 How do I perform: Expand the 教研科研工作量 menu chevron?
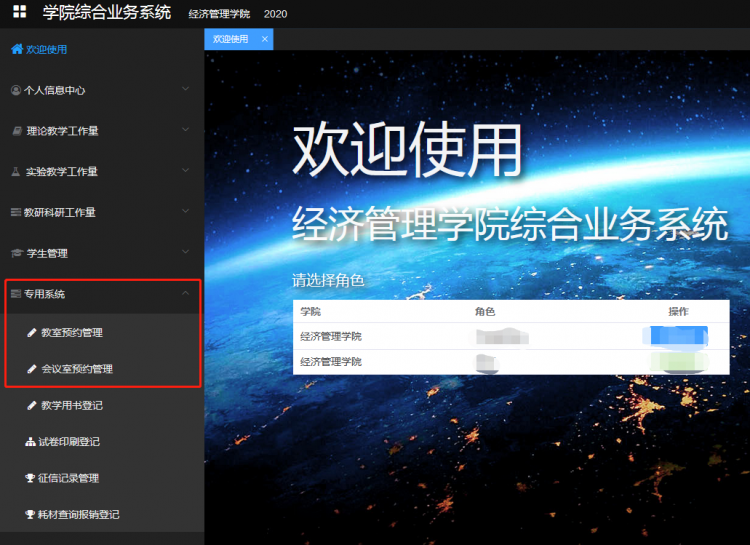click(x=185, y=211)
